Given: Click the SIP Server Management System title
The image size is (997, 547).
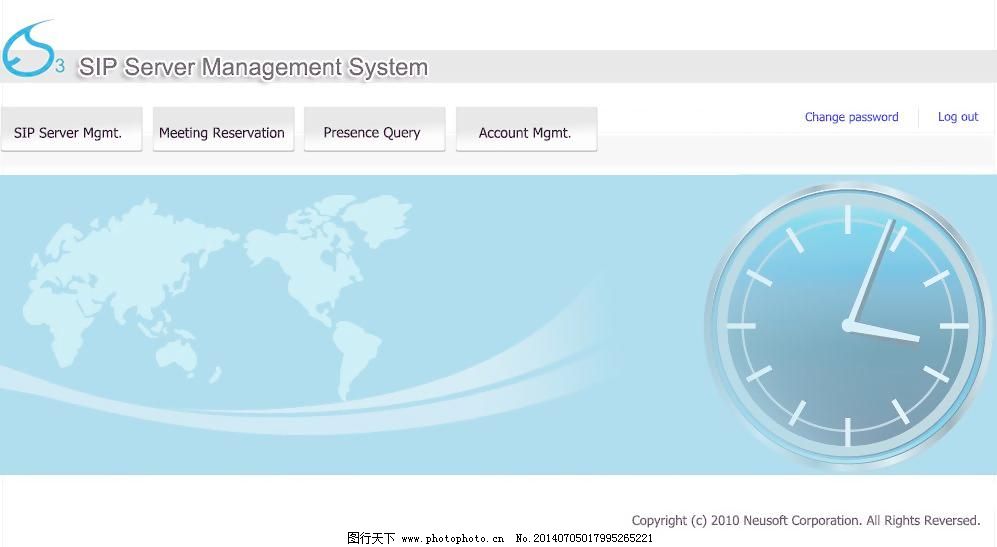Looking at the screenshot, I should tap(253, 68).
